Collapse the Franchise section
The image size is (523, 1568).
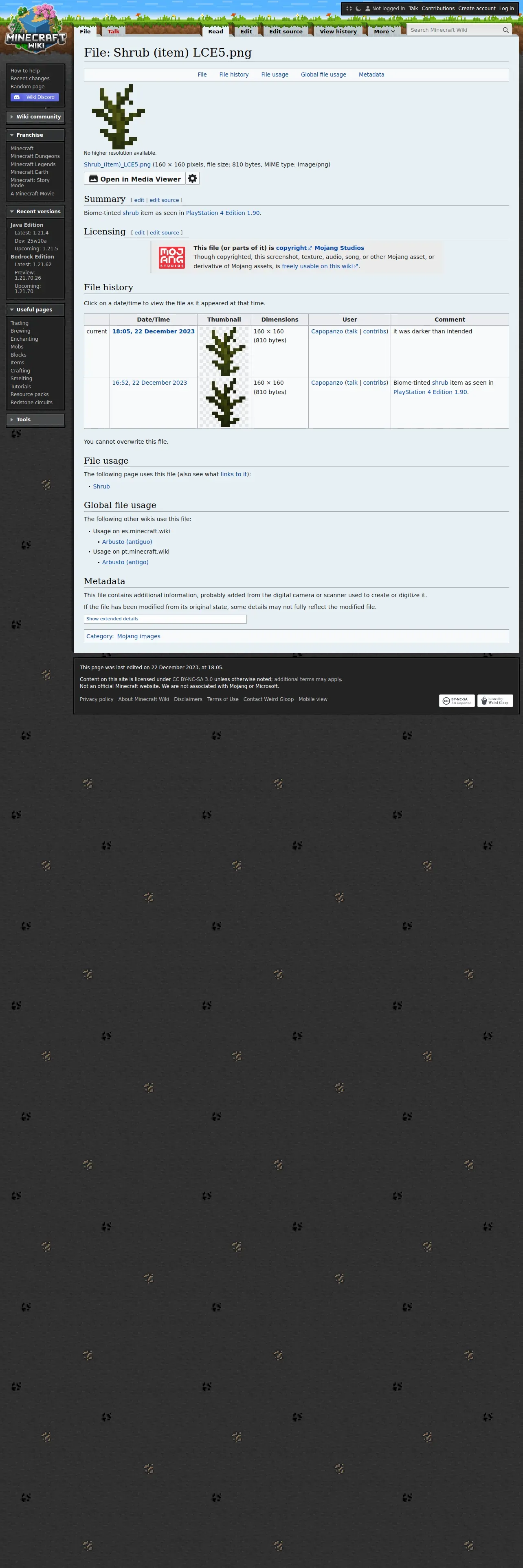[x=35, y=135]
